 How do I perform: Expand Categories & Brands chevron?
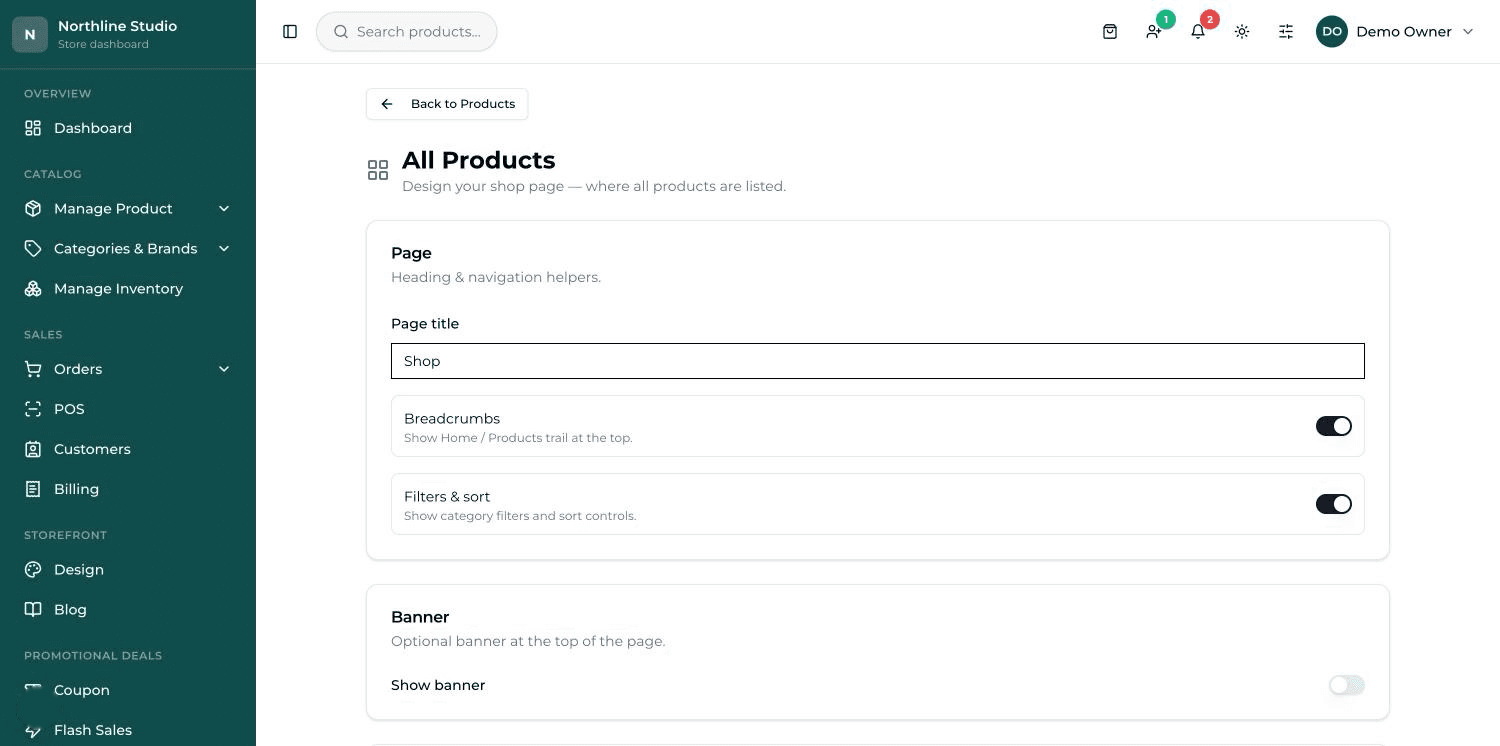(224, 248)
